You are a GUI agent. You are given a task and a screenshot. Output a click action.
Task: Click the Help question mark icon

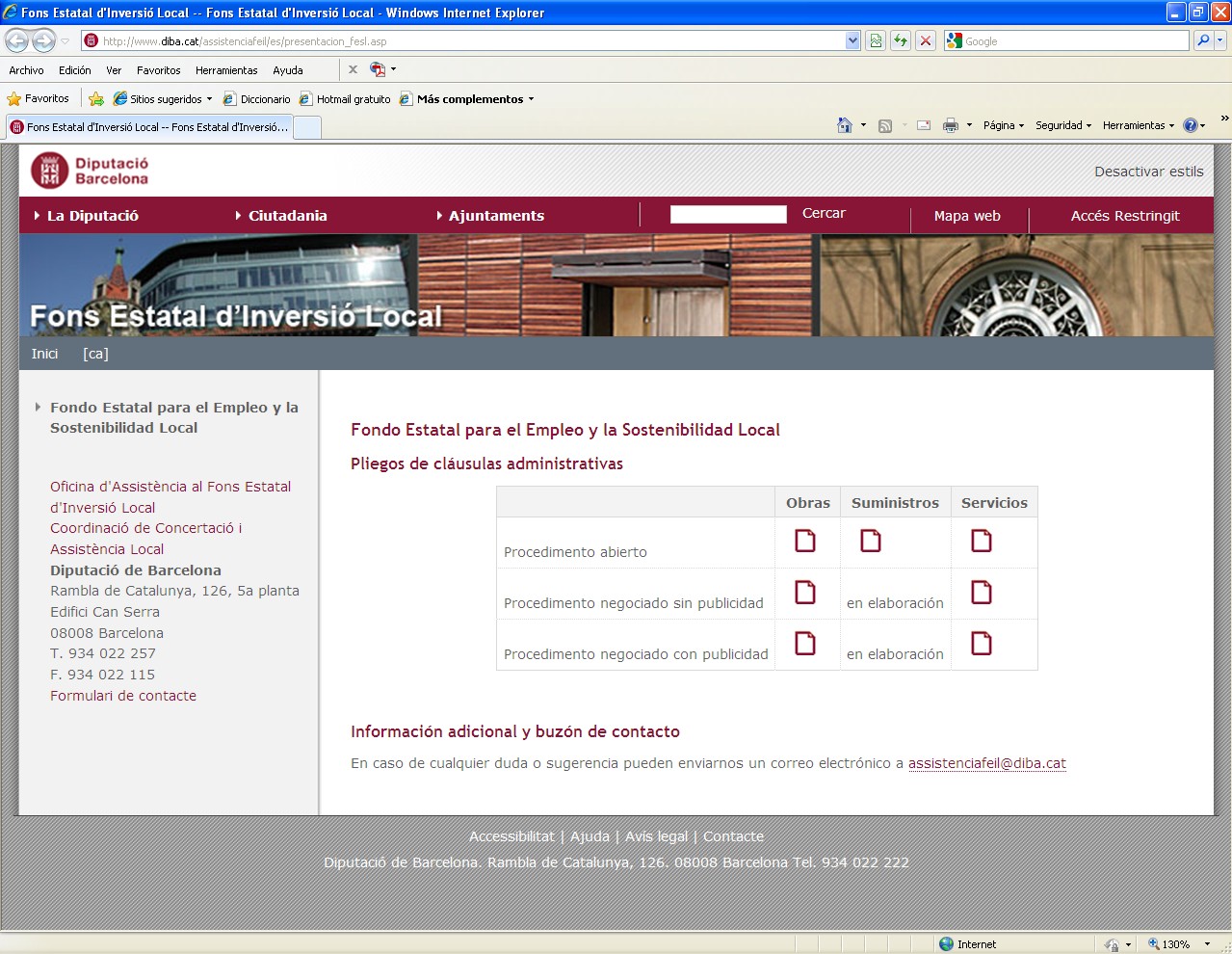1191,125
